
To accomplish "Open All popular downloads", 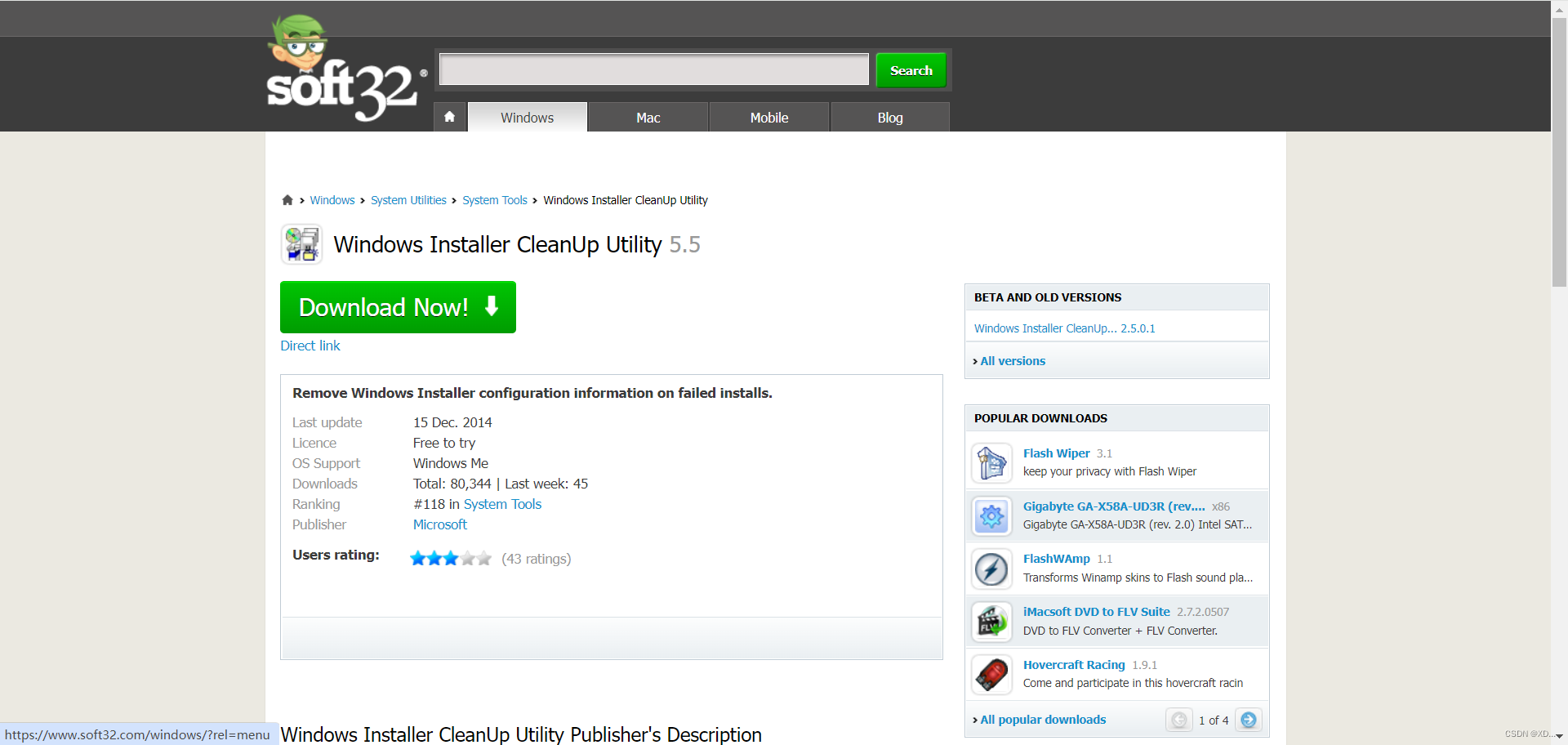I will coord(1042,719).
